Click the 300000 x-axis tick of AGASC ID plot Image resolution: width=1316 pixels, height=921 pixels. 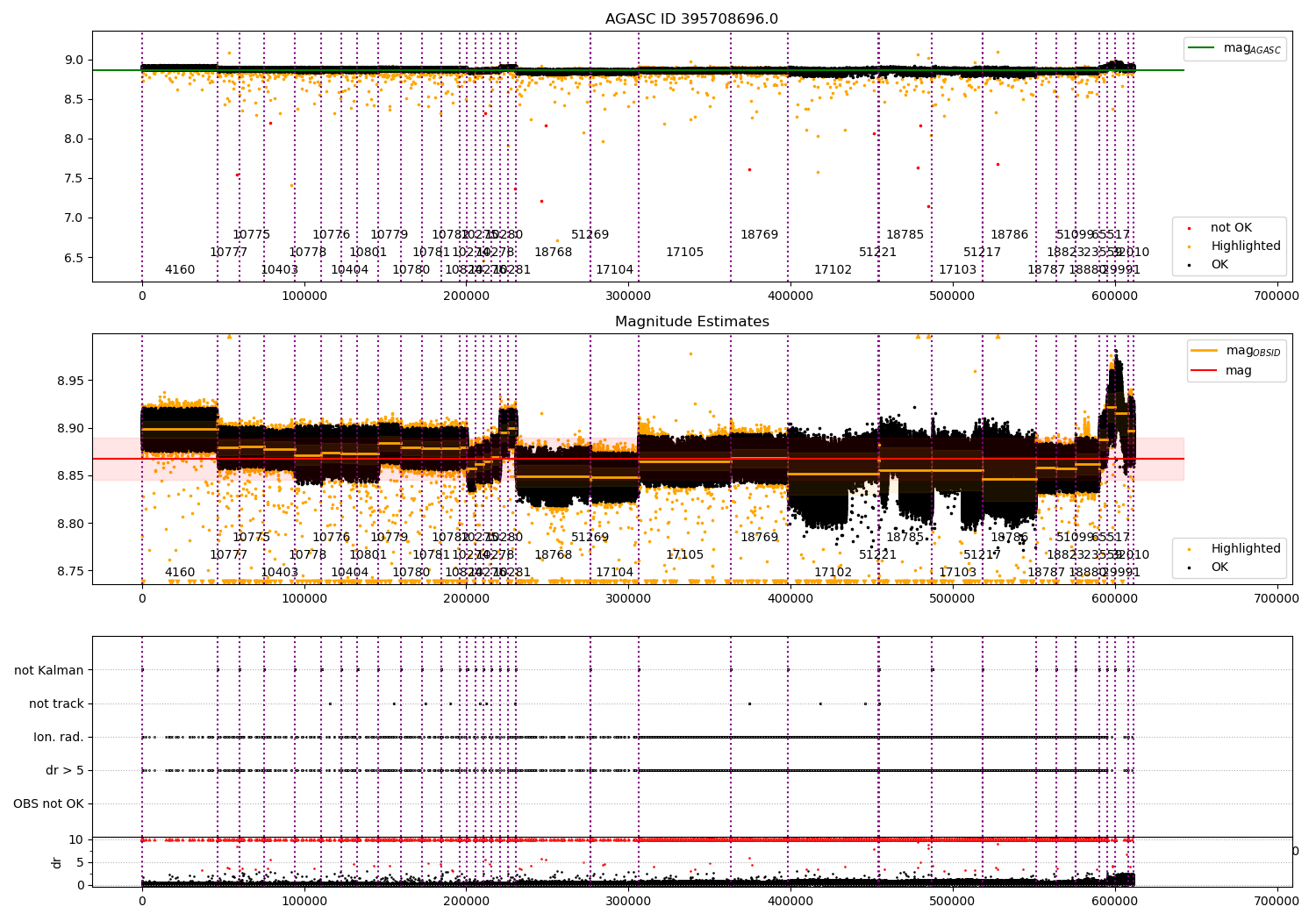pos(628,296)
